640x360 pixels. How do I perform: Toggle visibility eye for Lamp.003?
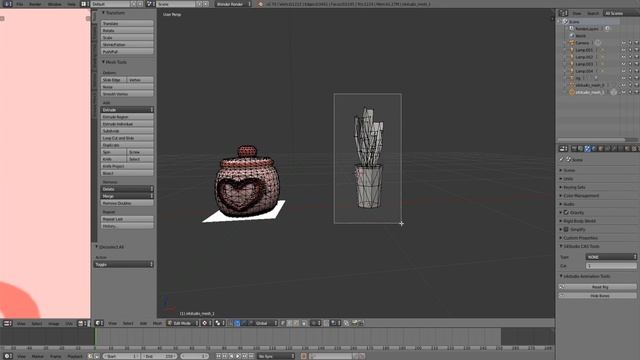tap(623, 64)
